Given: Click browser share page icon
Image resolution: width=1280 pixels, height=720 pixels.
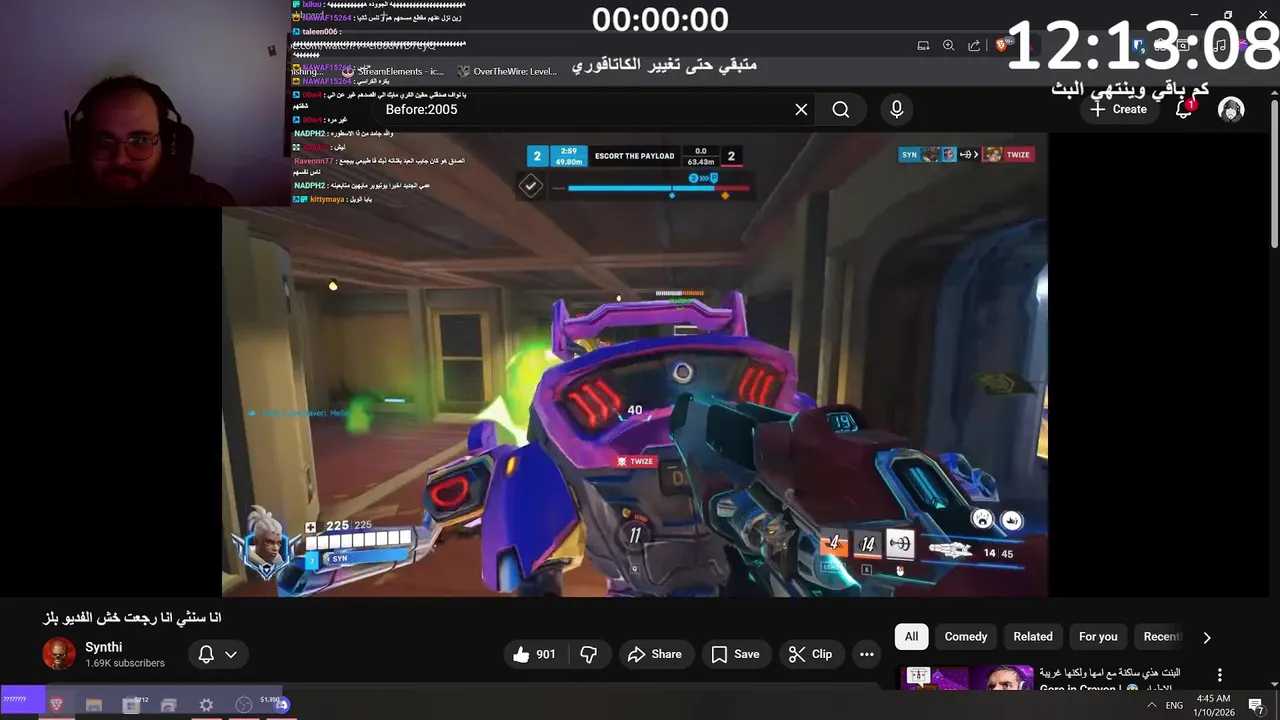Looking at the screenshot, I should (x=974, y=45).
